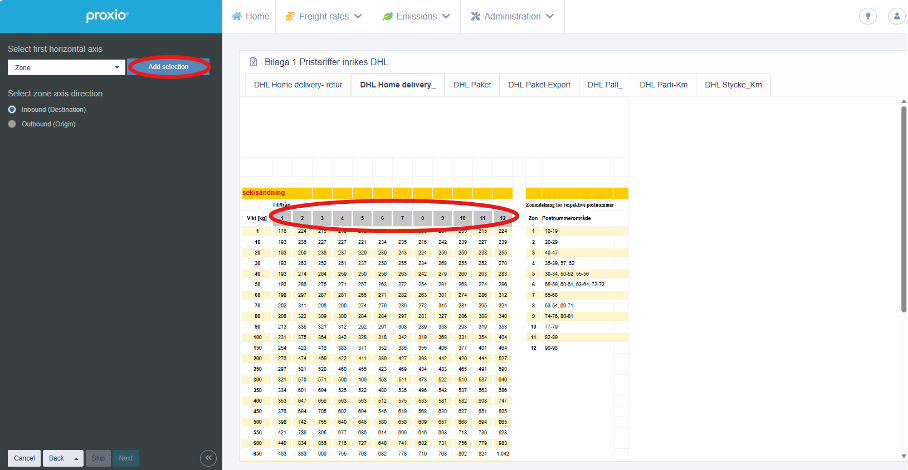The image size is (908, 470).
Task: Open the user profile icon
Action: (x=896, y=16)
